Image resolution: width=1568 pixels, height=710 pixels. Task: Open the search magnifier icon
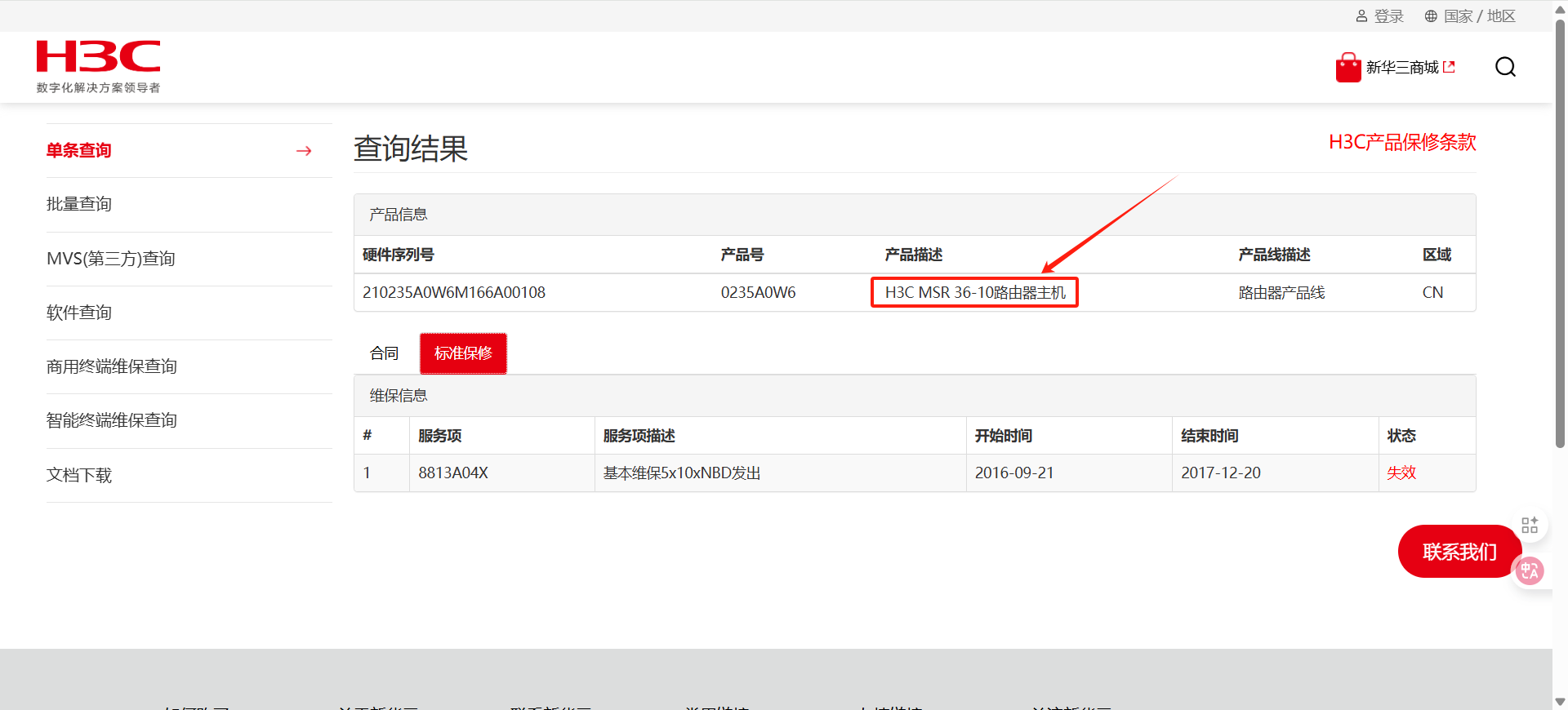(1505, 67)
